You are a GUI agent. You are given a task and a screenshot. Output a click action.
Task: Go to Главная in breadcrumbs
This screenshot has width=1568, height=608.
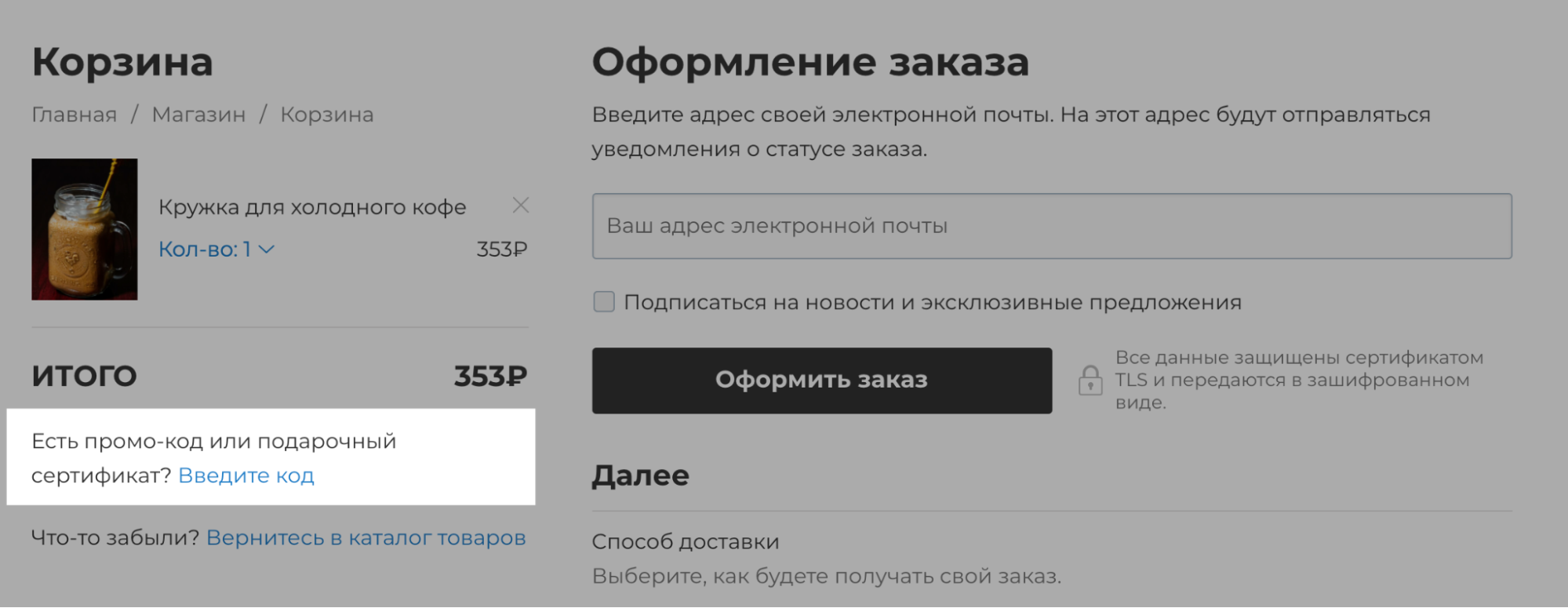(75, 115)
